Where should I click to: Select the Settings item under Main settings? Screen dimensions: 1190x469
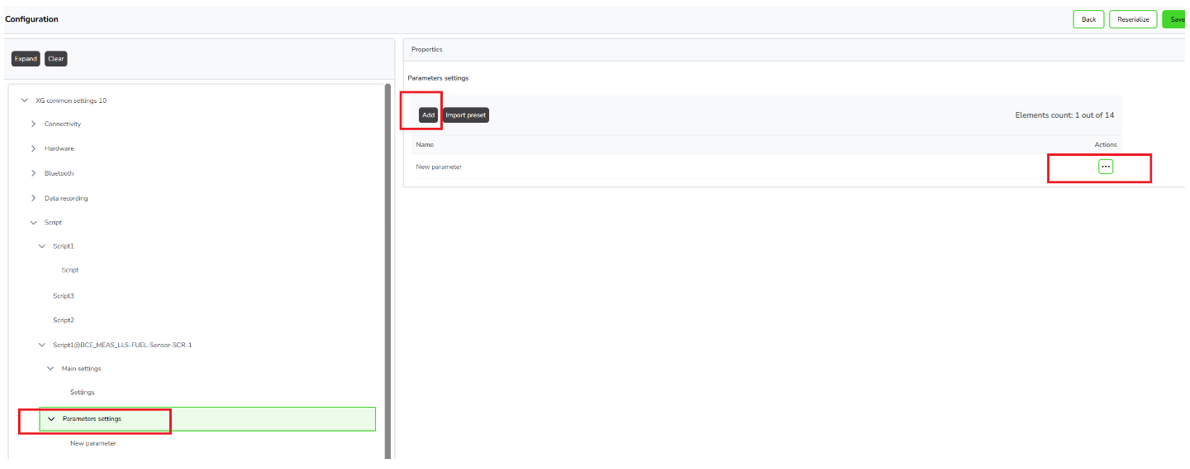pos(82,392)
